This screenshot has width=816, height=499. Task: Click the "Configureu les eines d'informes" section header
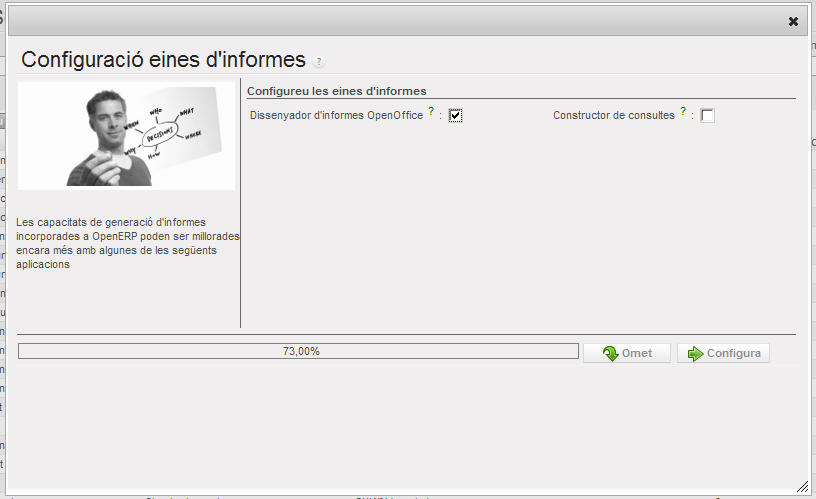click(337, 91)
